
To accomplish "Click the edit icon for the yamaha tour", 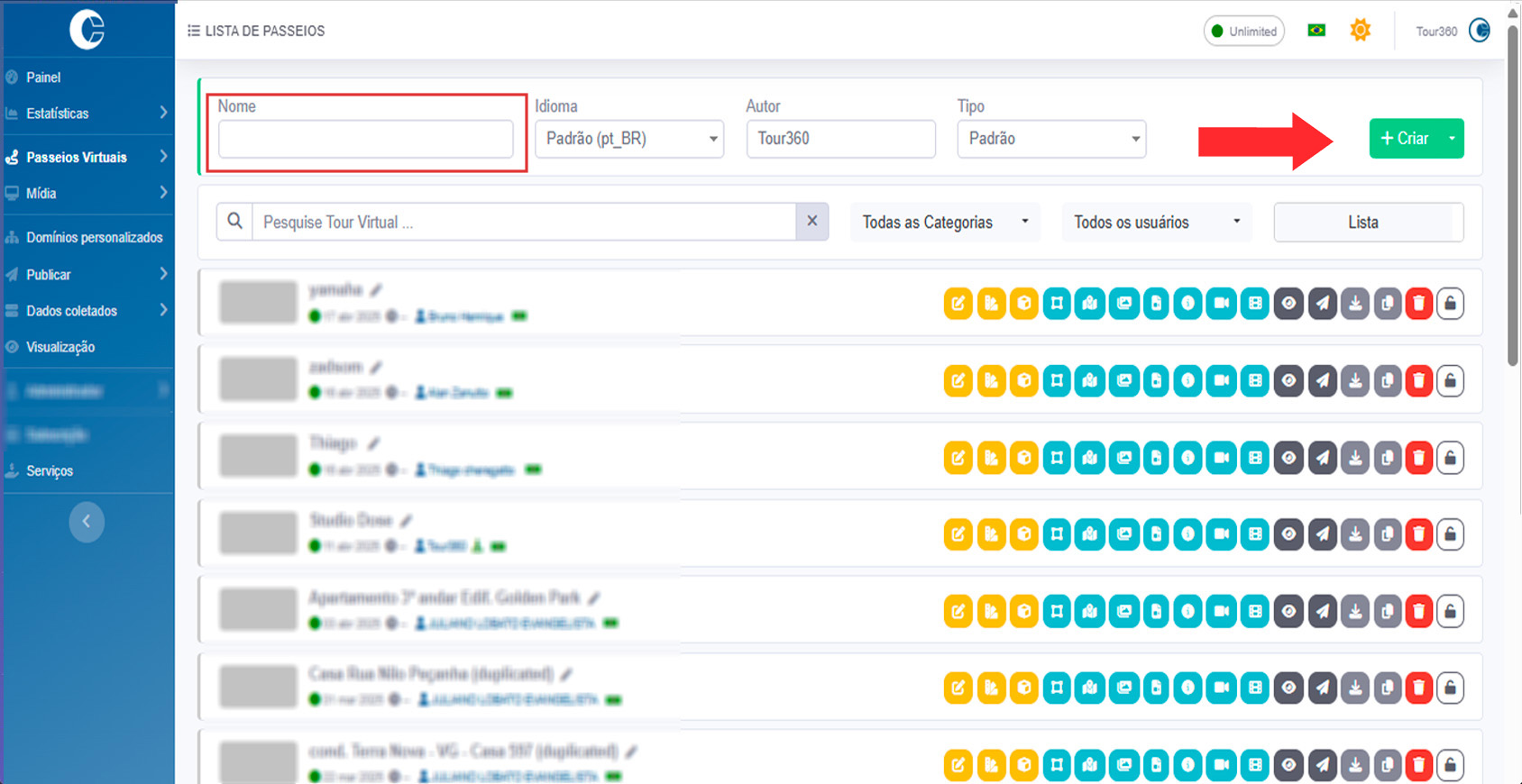I will [x=958, y=304].
